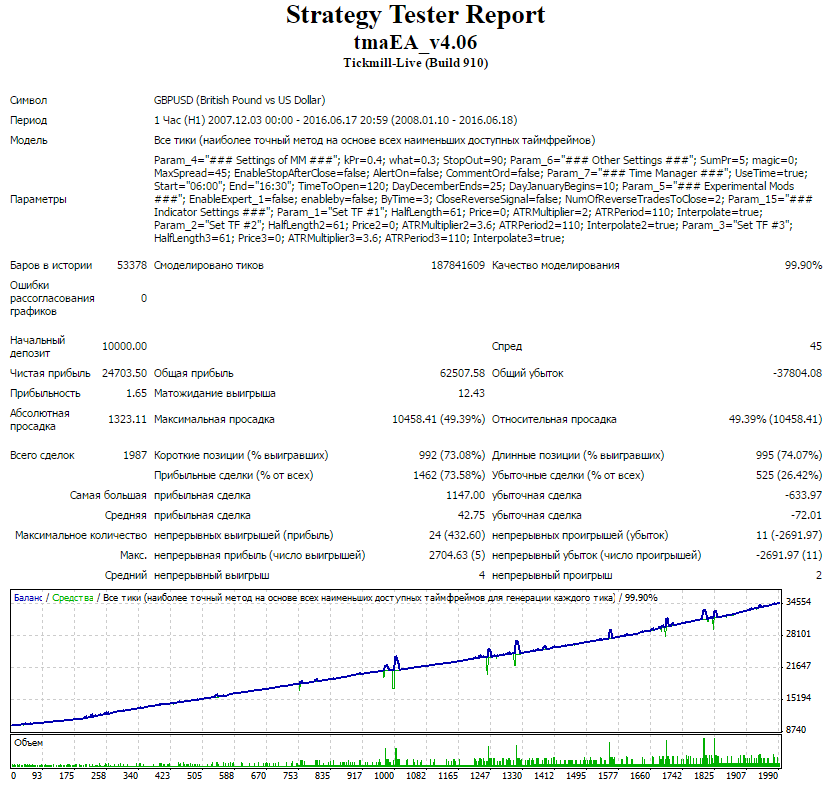Click the 'Начальный депозит' label

[37, 347]
